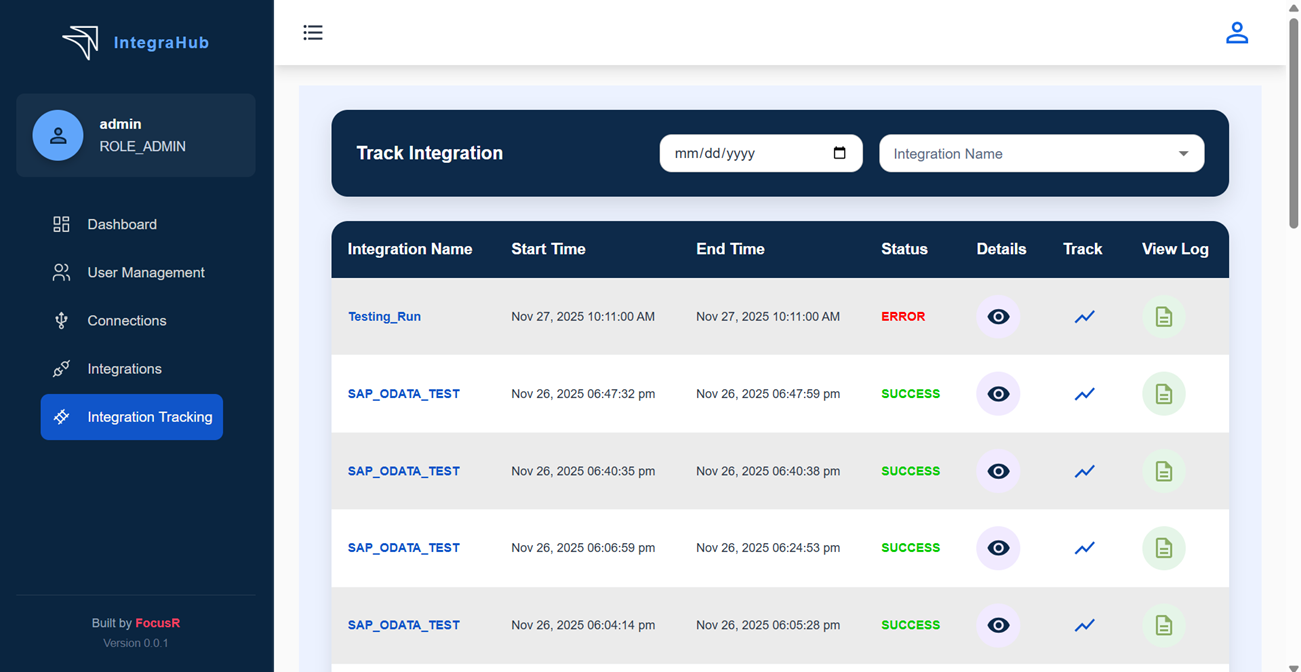Click the Track icon on the last SAP_ODATA_TEST row
This screenshot has width=1301, height=672.
click(x=1084, y=624)
